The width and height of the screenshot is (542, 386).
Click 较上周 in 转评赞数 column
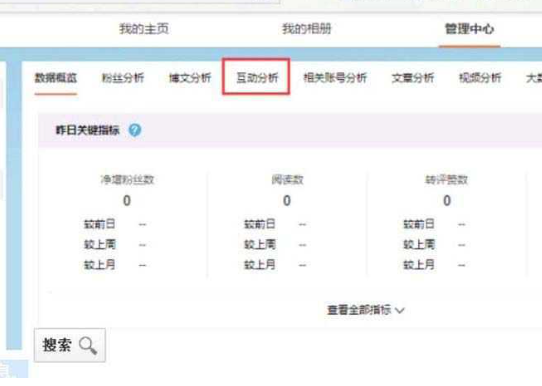[x=419, y=245]
